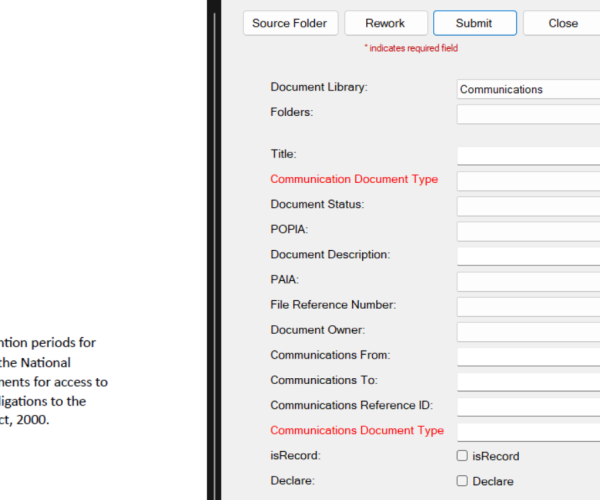The width and height of the screenshot is (600, 500).
Task: Focus the Title input field
Action: coord(528,156)
